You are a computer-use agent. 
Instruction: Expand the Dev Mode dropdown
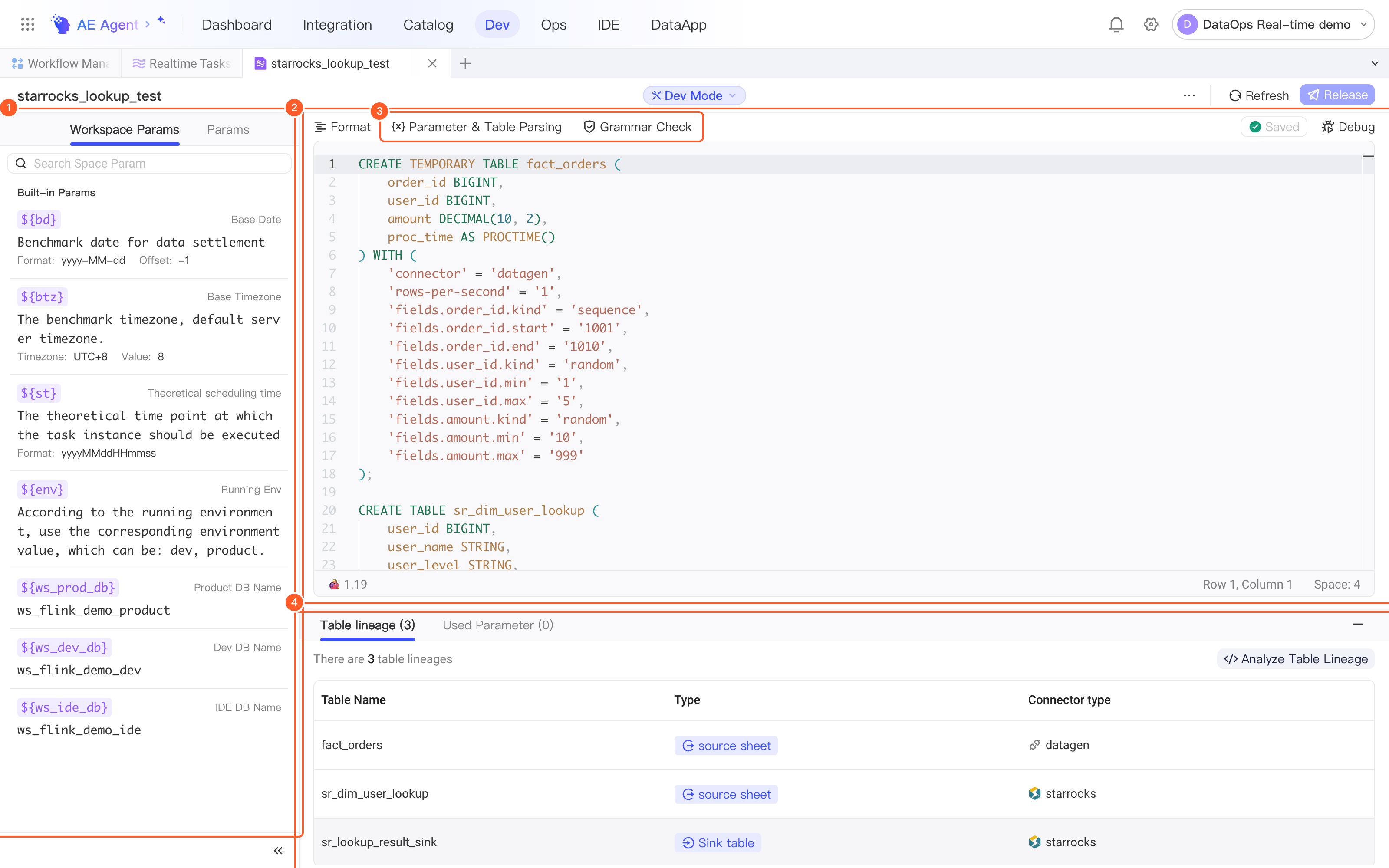[x=694, y=95]
